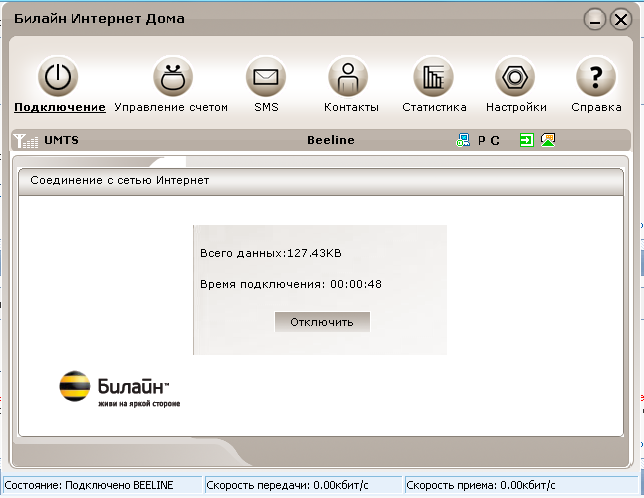Viewport: 644px width, 498px height.
Task: Open the Контакты person icon
Action: [349, 76]
